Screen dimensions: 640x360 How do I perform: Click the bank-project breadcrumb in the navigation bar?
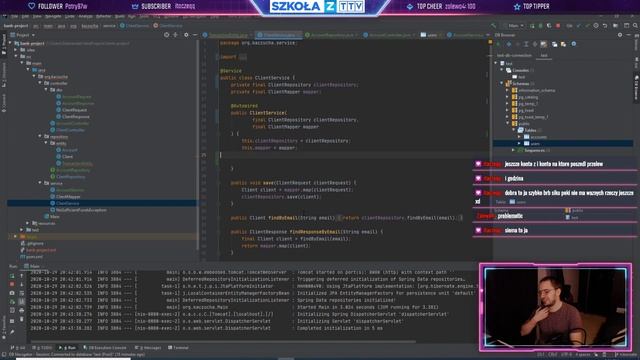tap(16, 26)
